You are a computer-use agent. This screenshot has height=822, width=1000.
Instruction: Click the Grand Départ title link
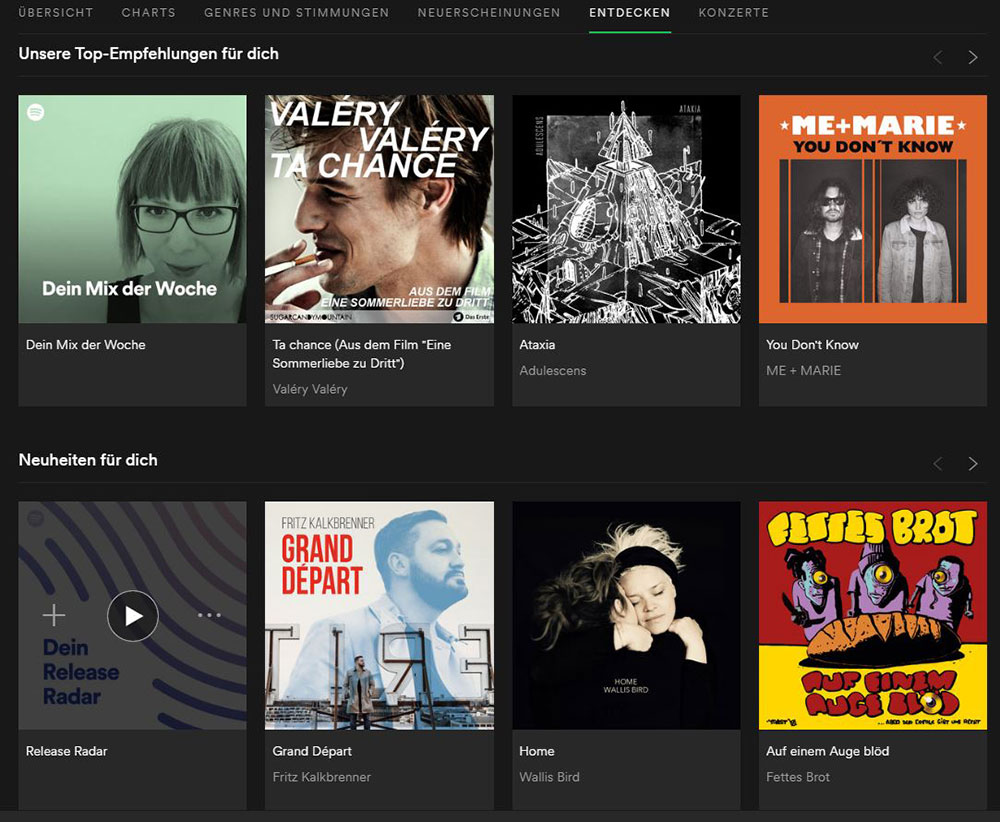point(312,751)
